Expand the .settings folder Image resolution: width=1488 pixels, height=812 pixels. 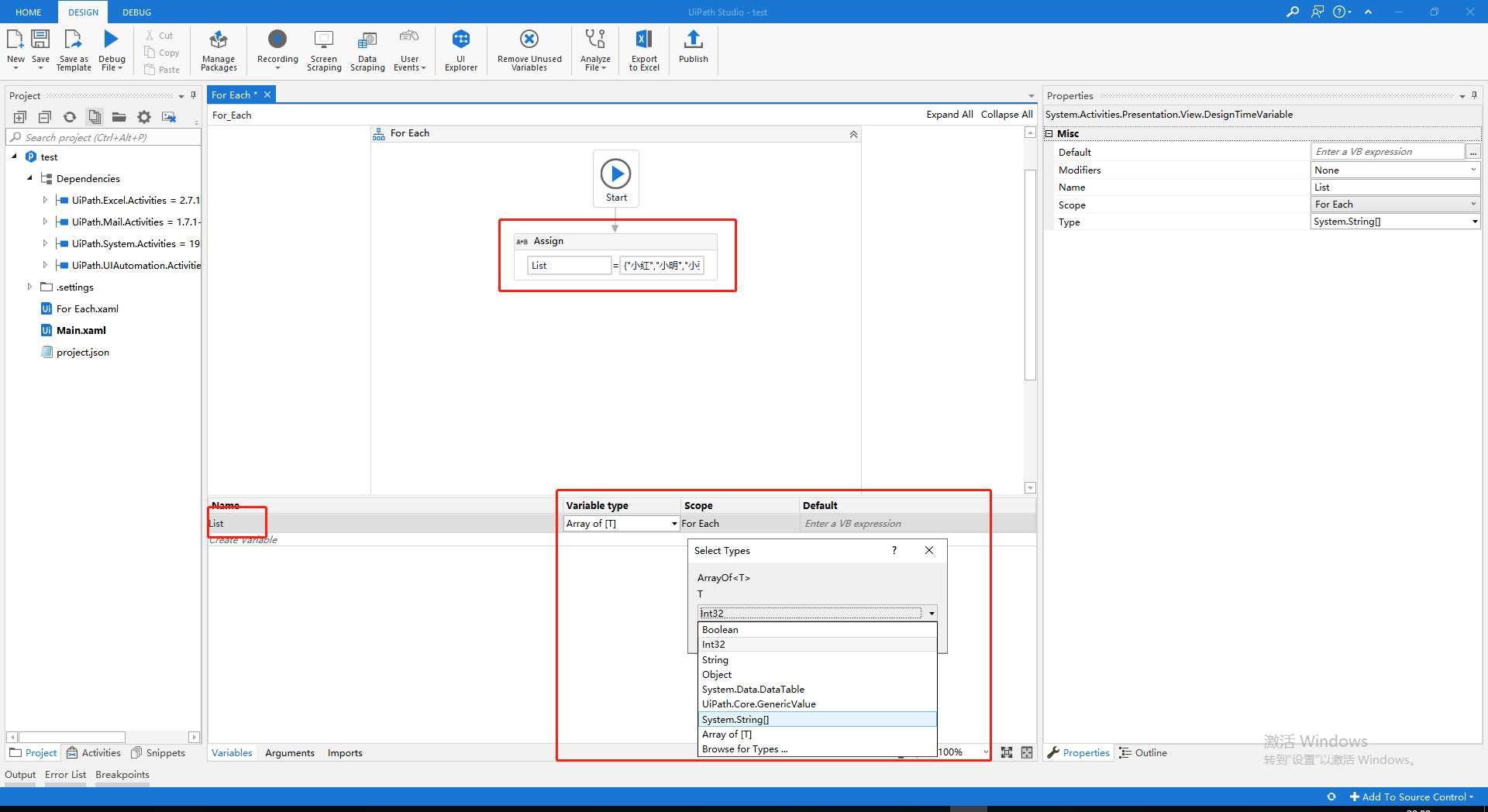(x=30, y=287)
